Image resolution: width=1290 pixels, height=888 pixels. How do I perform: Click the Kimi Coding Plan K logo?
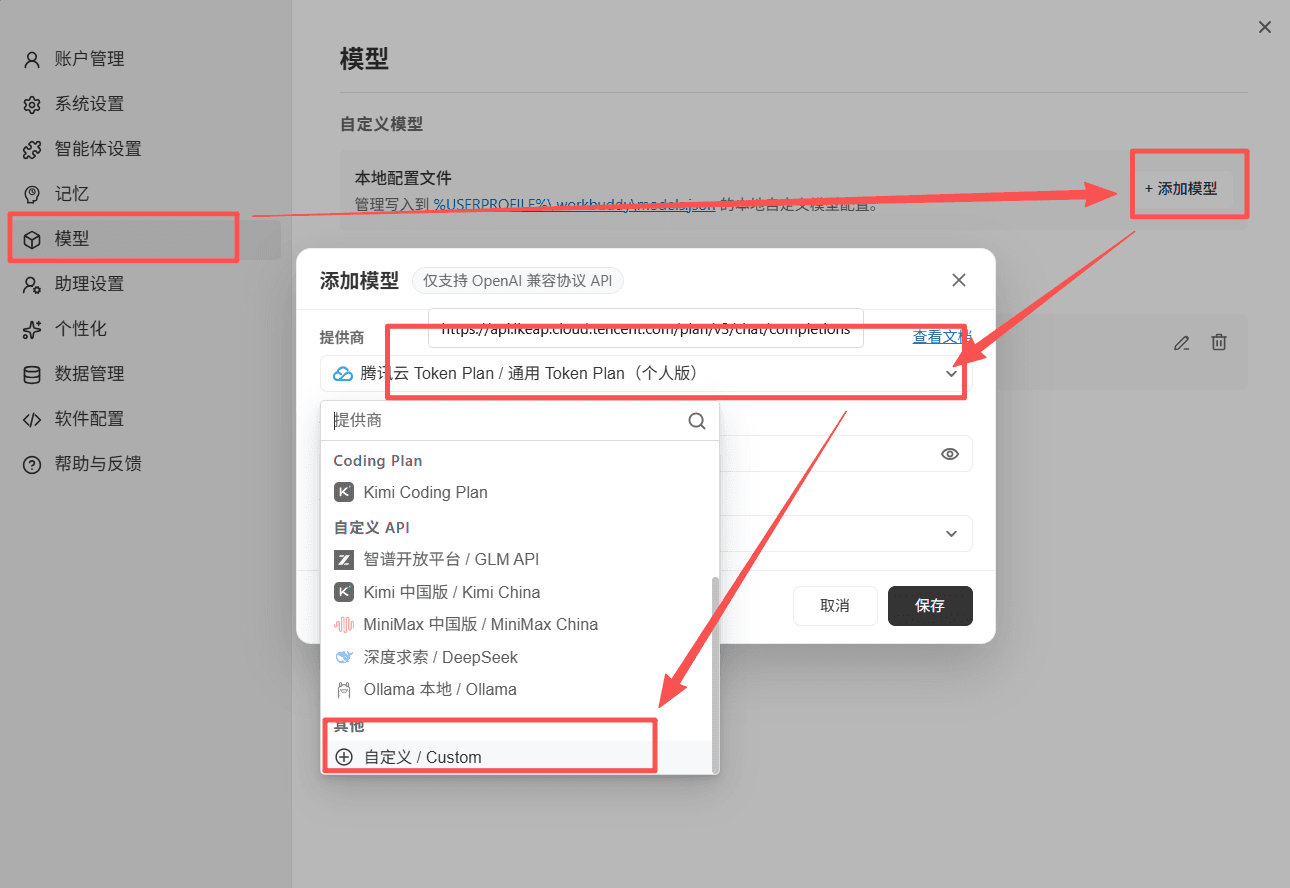[344, 492]
